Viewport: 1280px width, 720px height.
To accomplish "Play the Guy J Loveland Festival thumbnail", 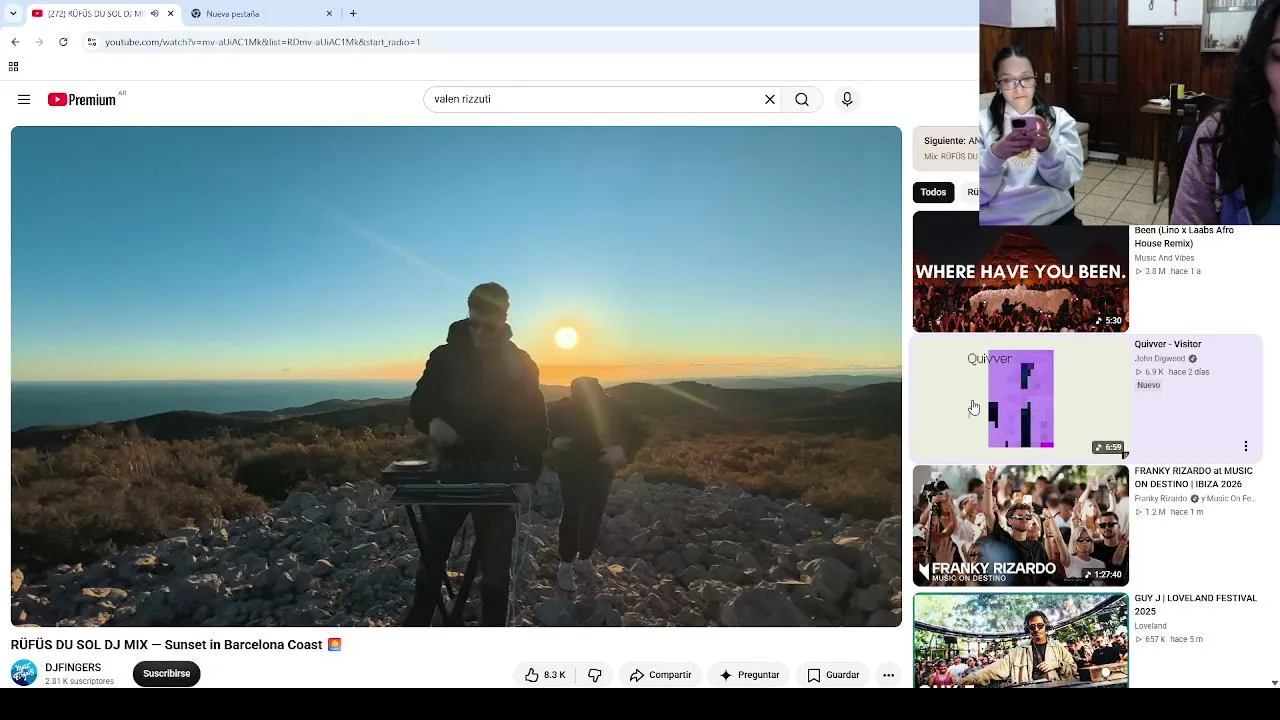I will click(1020, 640).
